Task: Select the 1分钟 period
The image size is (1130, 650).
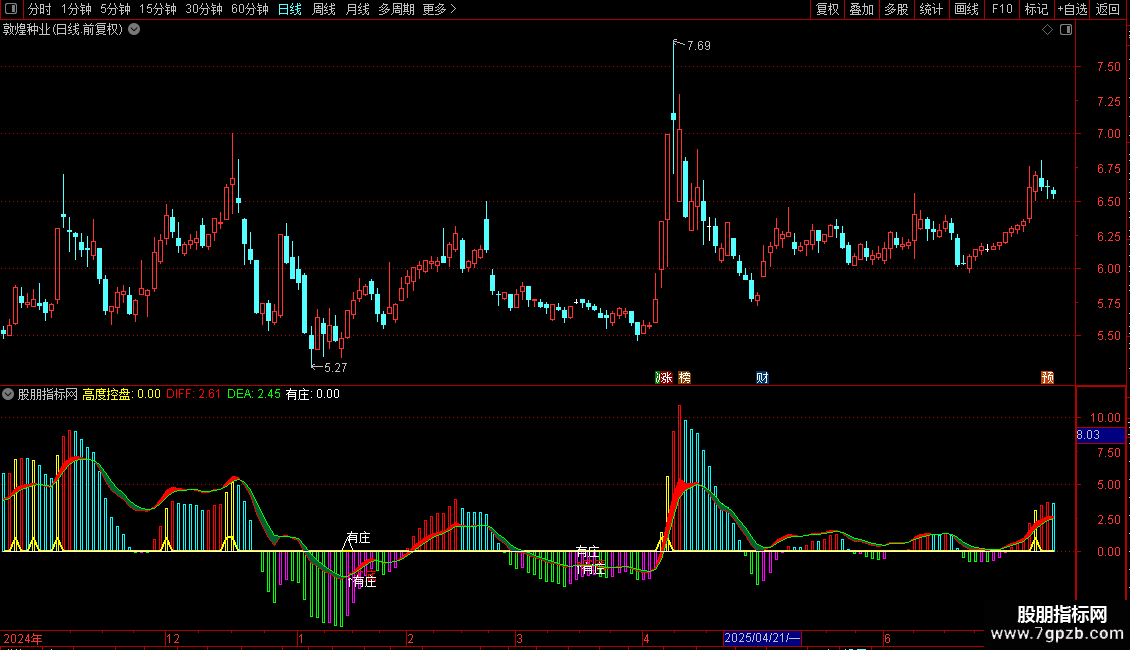Action: click(x=76, y=9)
